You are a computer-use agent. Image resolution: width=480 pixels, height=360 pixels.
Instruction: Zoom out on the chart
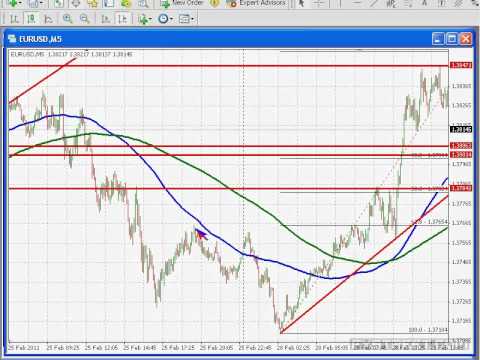pos(85,19)
